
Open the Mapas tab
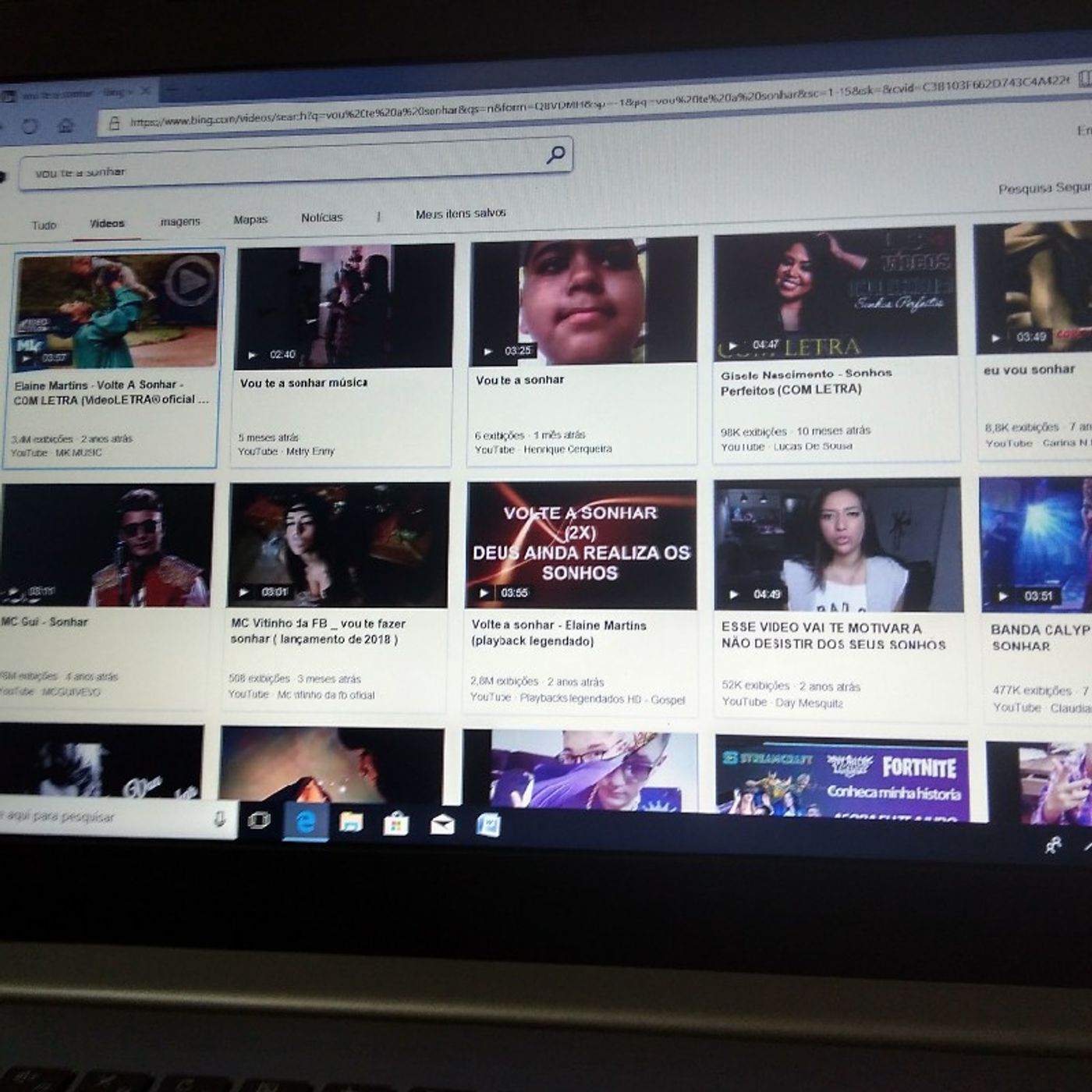coord(250,220)
